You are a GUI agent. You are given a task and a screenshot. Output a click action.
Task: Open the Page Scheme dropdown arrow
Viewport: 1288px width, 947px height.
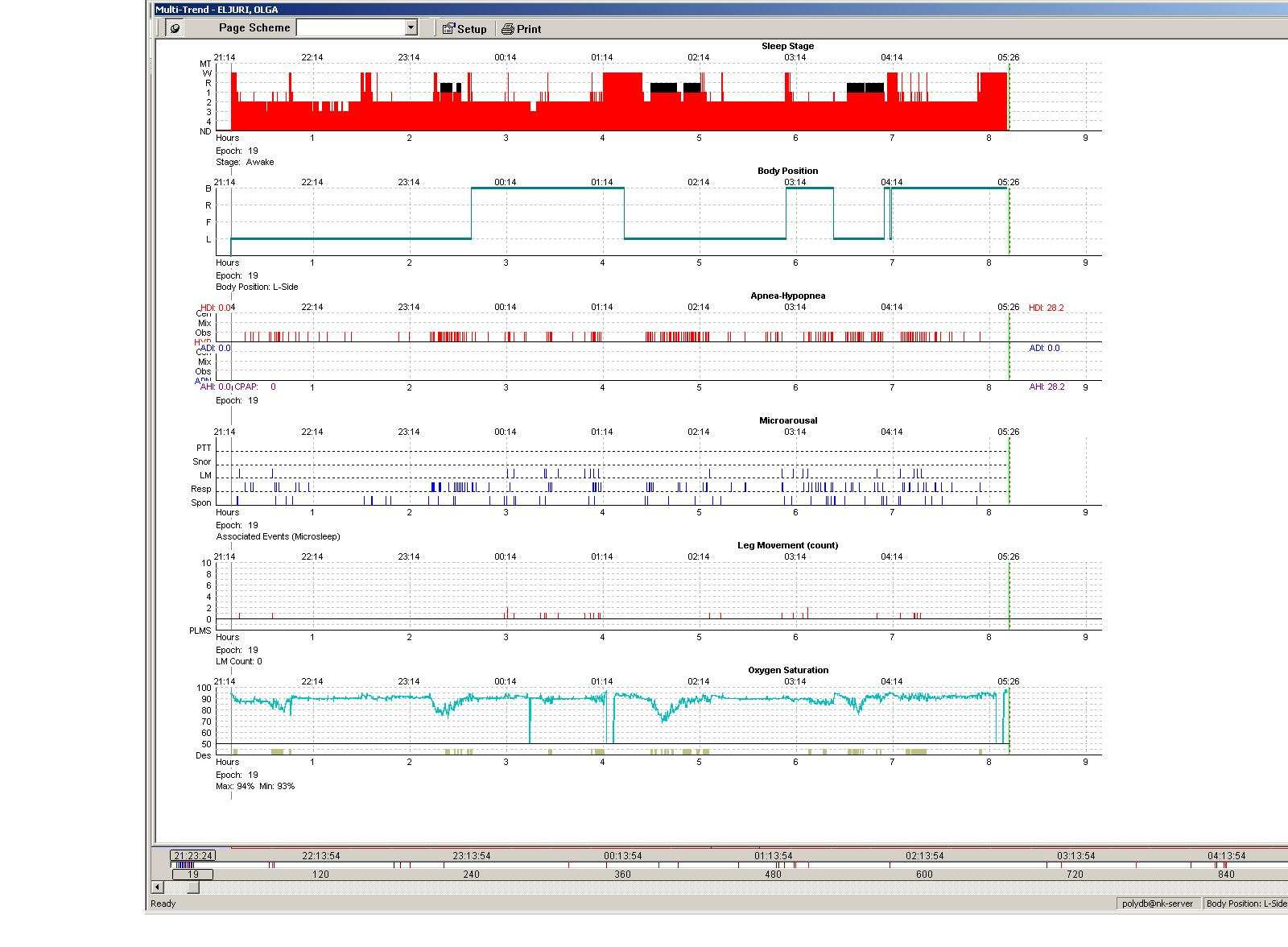(x=411, y=27)
